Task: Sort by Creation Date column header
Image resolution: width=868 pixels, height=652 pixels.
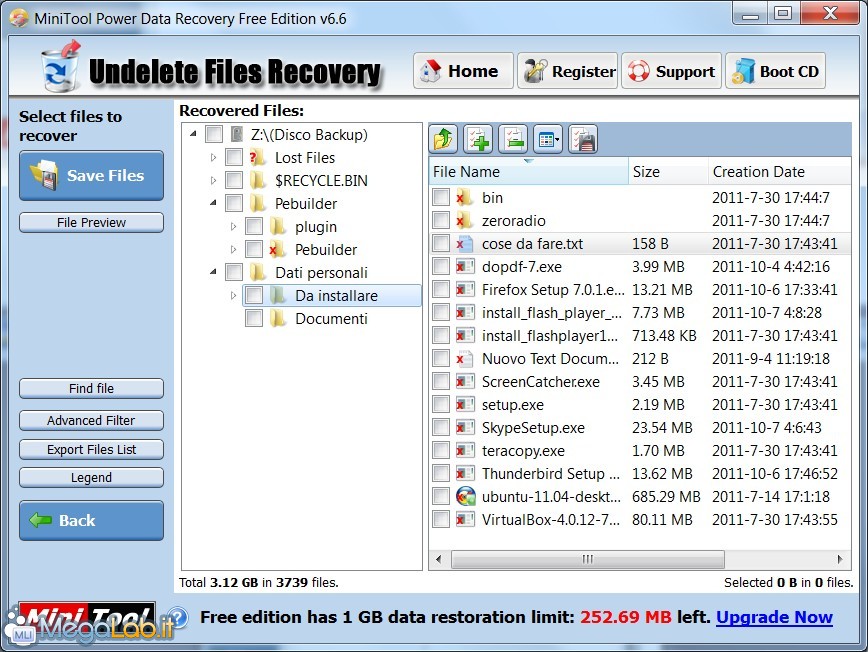Action: [779, 172]
